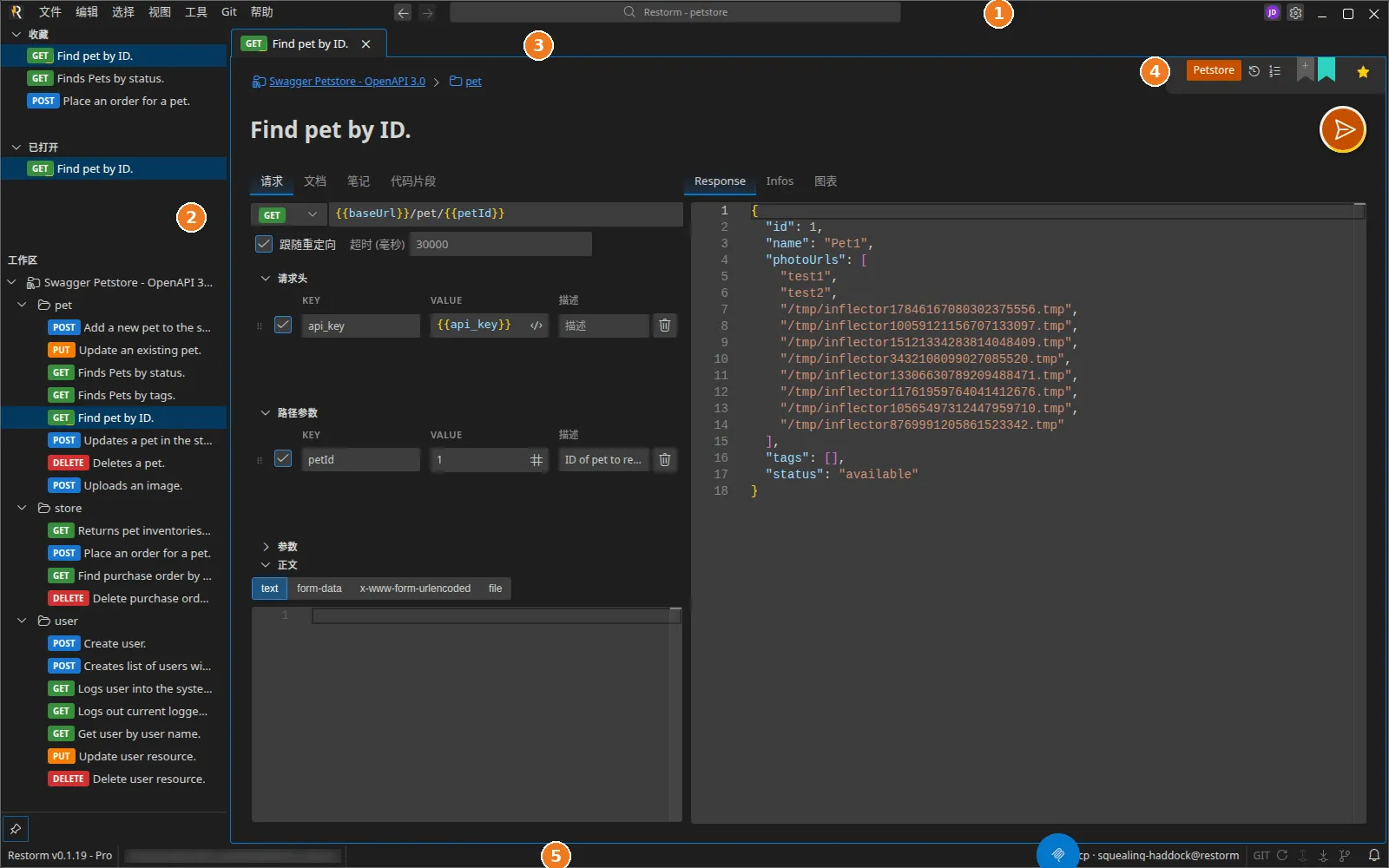This screenshot has height=868, width=1389.
Task: Switch to the 图表 tab
Action: (826, 181)
